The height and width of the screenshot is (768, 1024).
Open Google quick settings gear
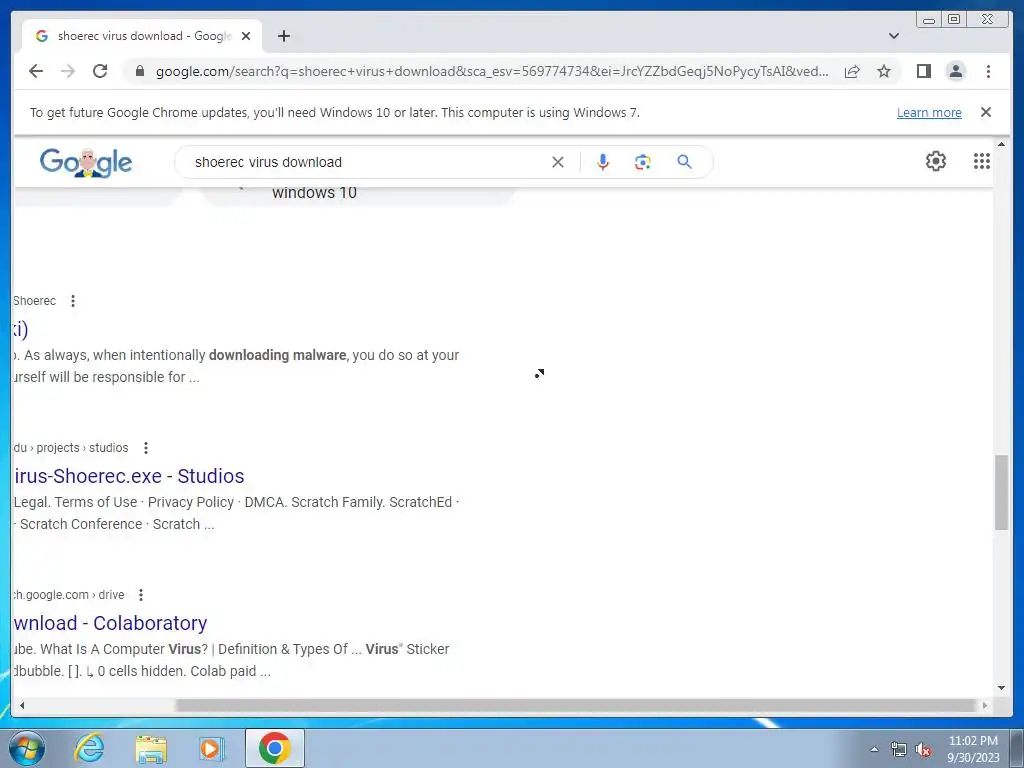pyautogui.click(x=936, y=161)
